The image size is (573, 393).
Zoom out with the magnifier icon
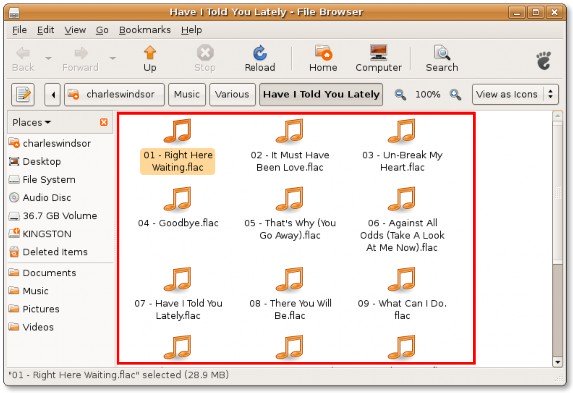(401, 95)
